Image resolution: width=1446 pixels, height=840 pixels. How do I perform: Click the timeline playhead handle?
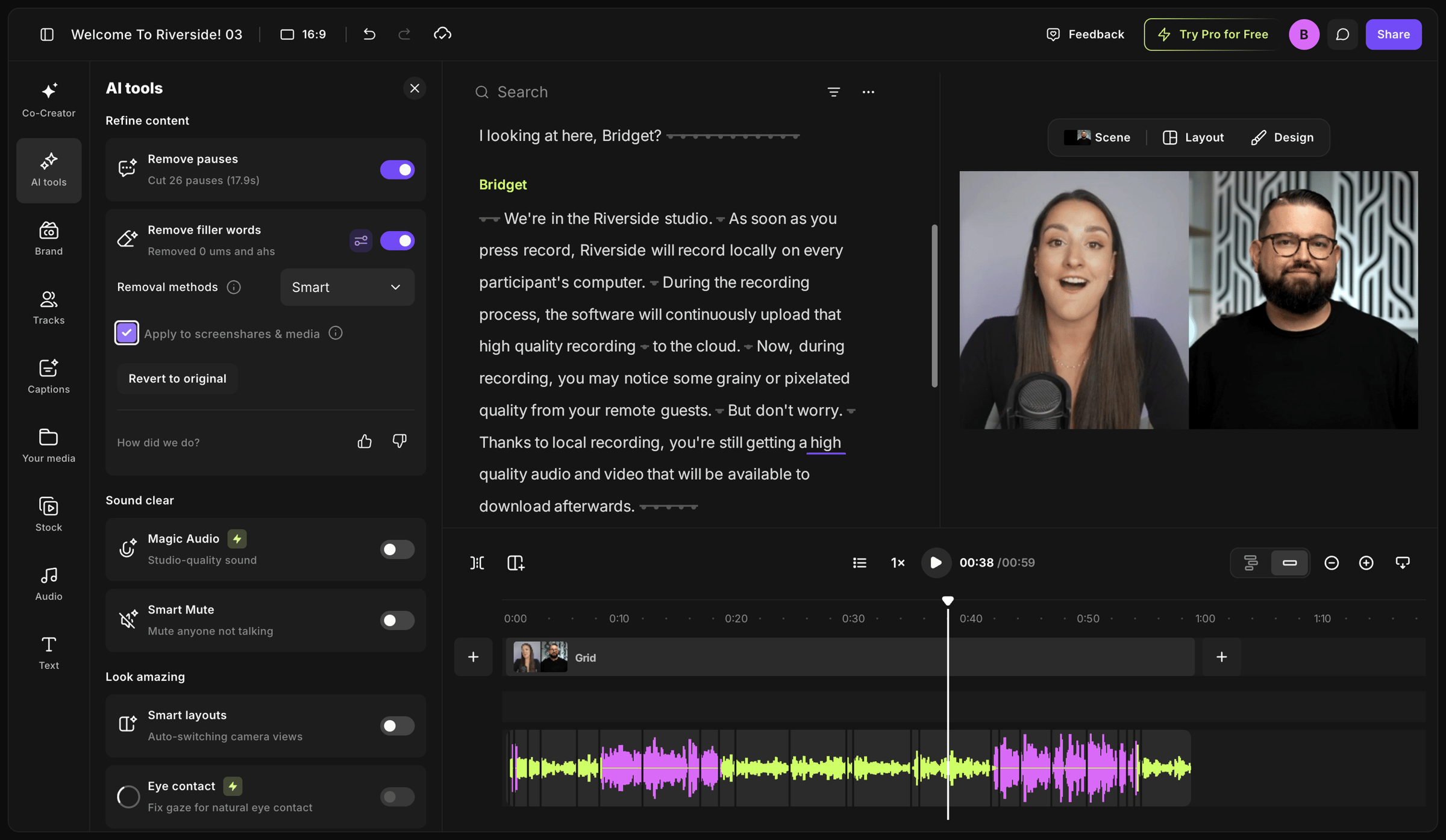click(948, 600)
